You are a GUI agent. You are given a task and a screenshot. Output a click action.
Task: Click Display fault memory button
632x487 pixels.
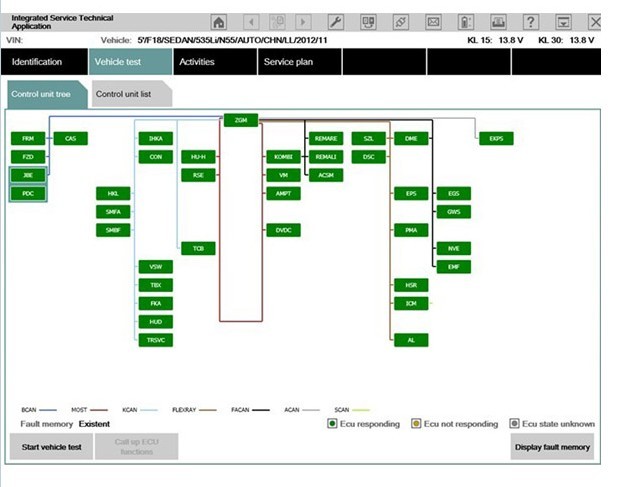point(552,447)
